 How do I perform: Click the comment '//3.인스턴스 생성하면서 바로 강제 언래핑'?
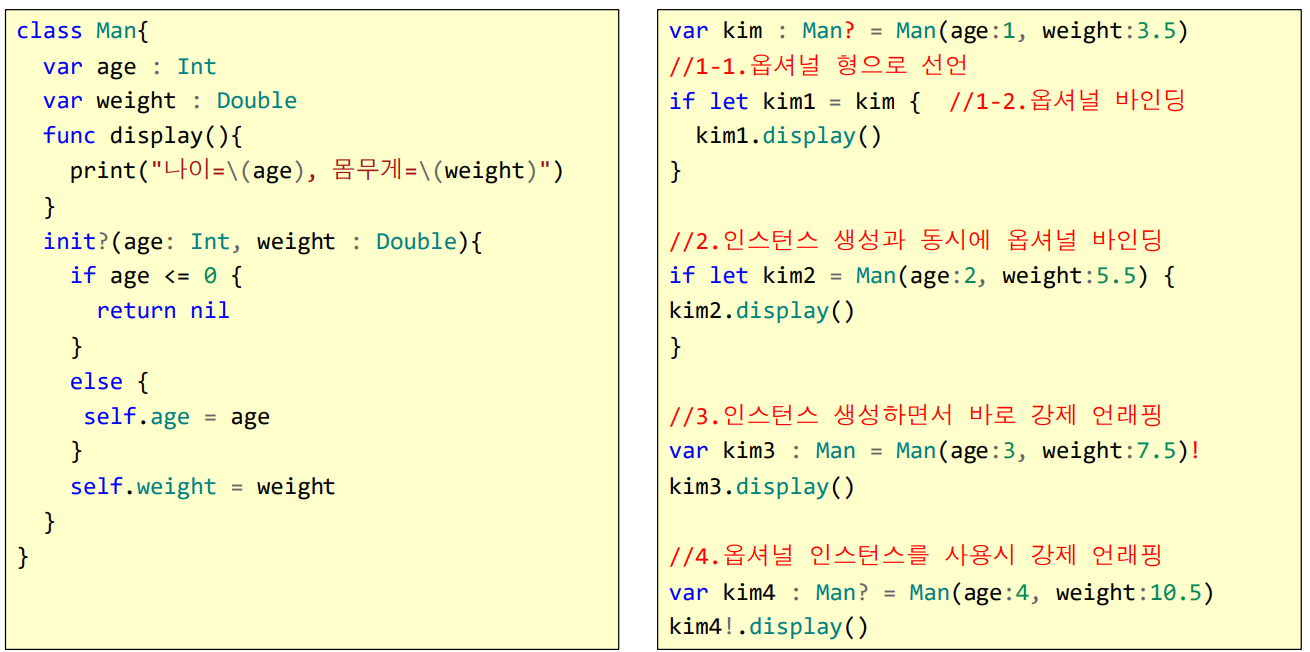tap(915, 416)
